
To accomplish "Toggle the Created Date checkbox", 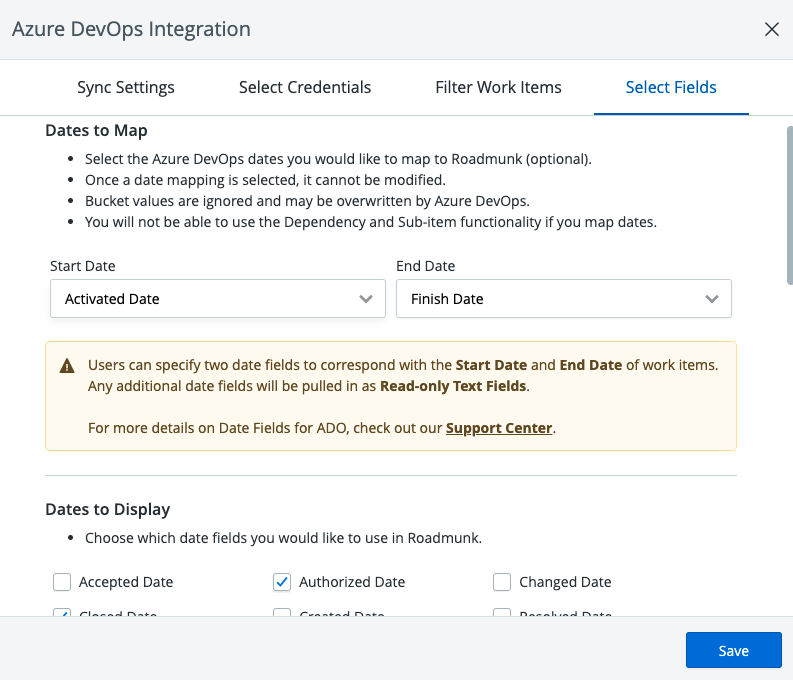I will (x=282, y=613).
